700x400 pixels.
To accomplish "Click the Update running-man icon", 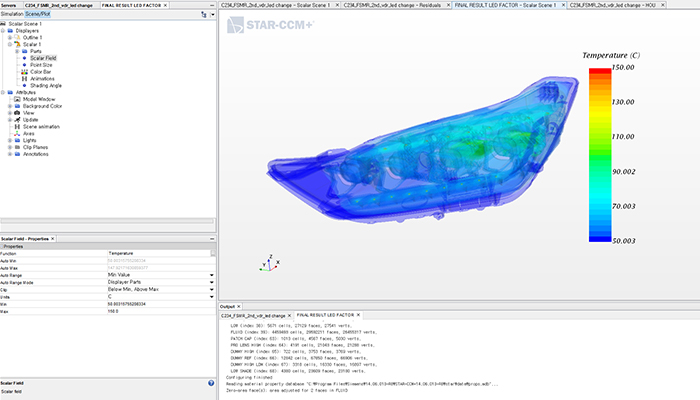I will click(17, 120).
